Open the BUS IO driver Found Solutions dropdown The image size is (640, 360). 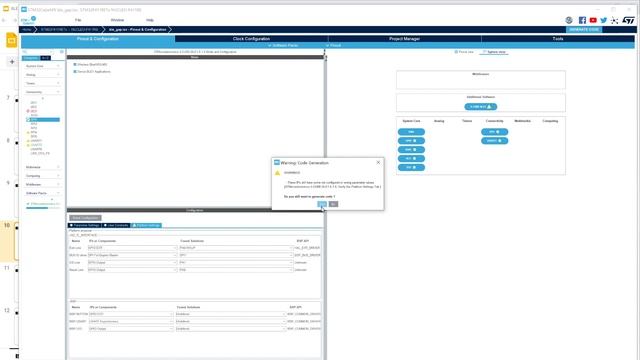pyautogui.click(x=236, y=255)
